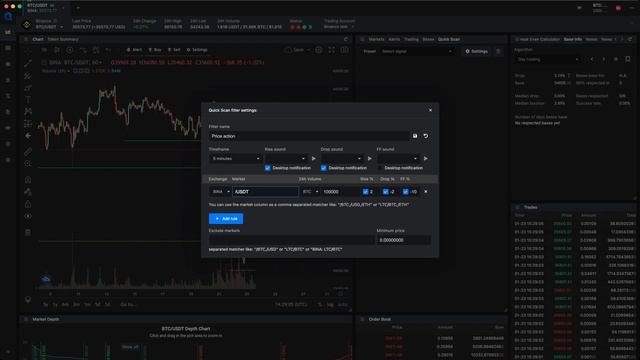Toggle Desktop notification under Drop sound
This screenshot has width=640, height=360.
coord(324,168)
